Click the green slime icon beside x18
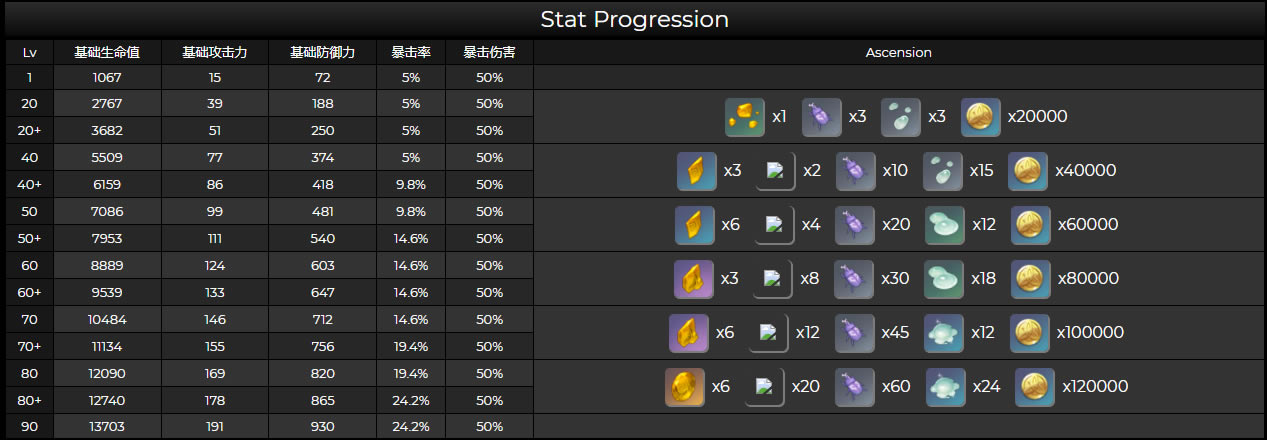The height and width of the screenshot is (440, 1267). click(x=944, y=279)
